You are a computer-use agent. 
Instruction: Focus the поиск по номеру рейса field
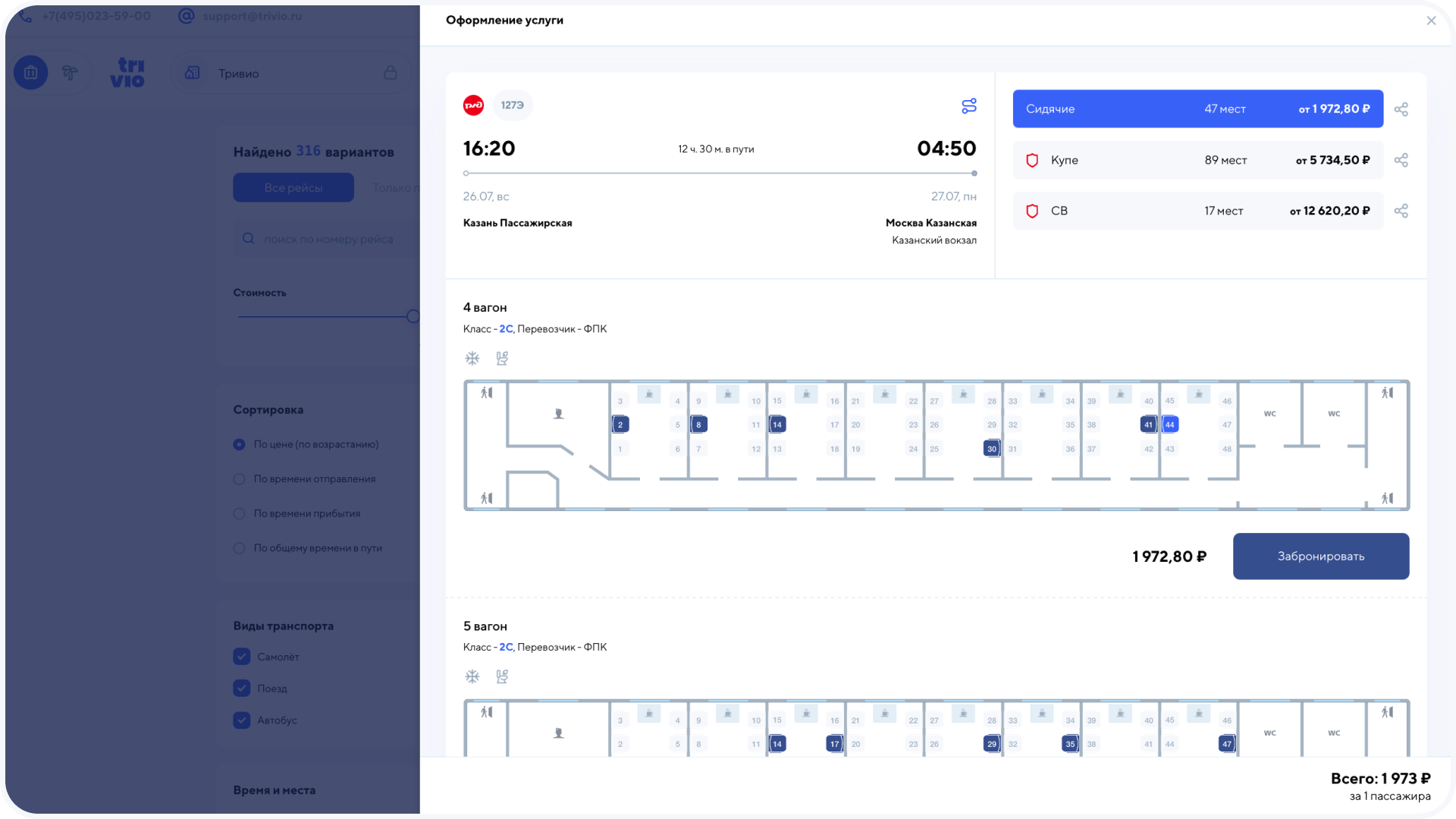[x=327, y=239]
